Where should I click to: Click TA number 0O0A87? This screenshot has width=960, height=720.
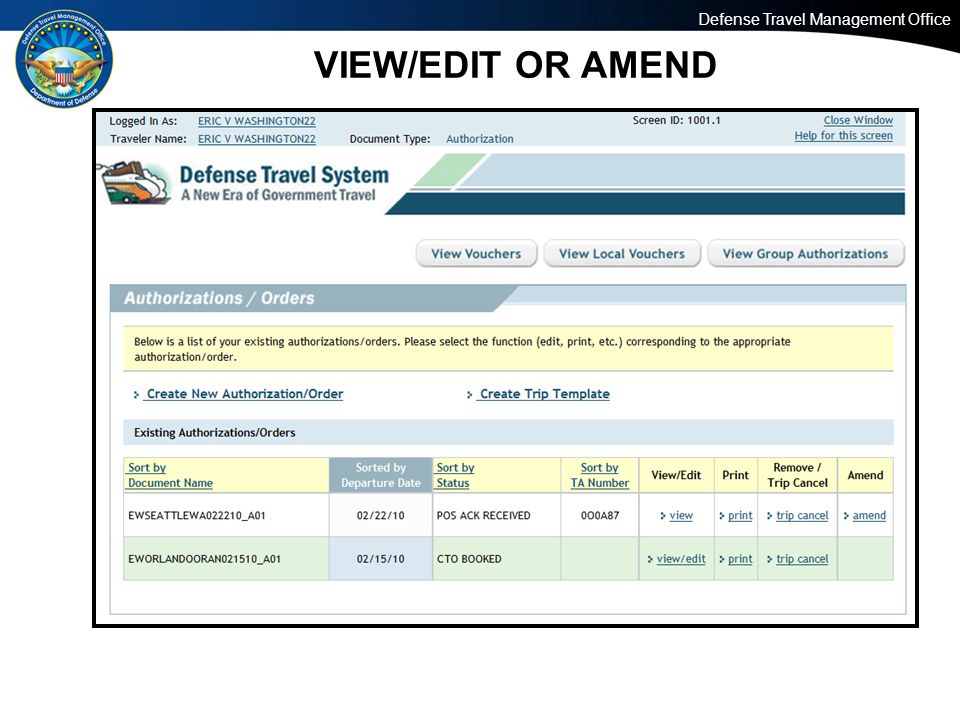click(600, 516)
